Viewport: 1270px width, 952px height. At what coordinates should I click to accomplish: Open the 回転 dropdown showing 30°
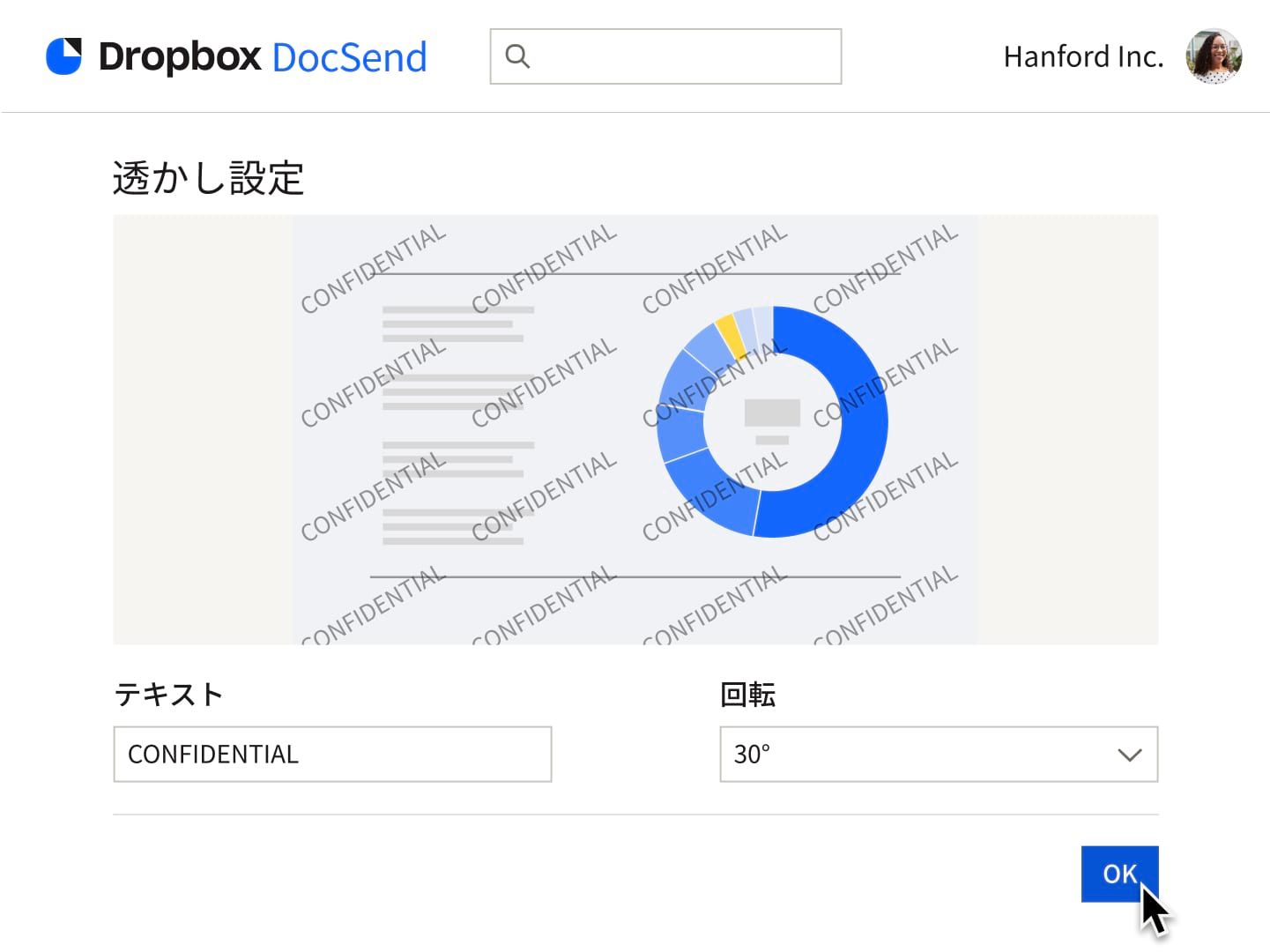(917, 755)
